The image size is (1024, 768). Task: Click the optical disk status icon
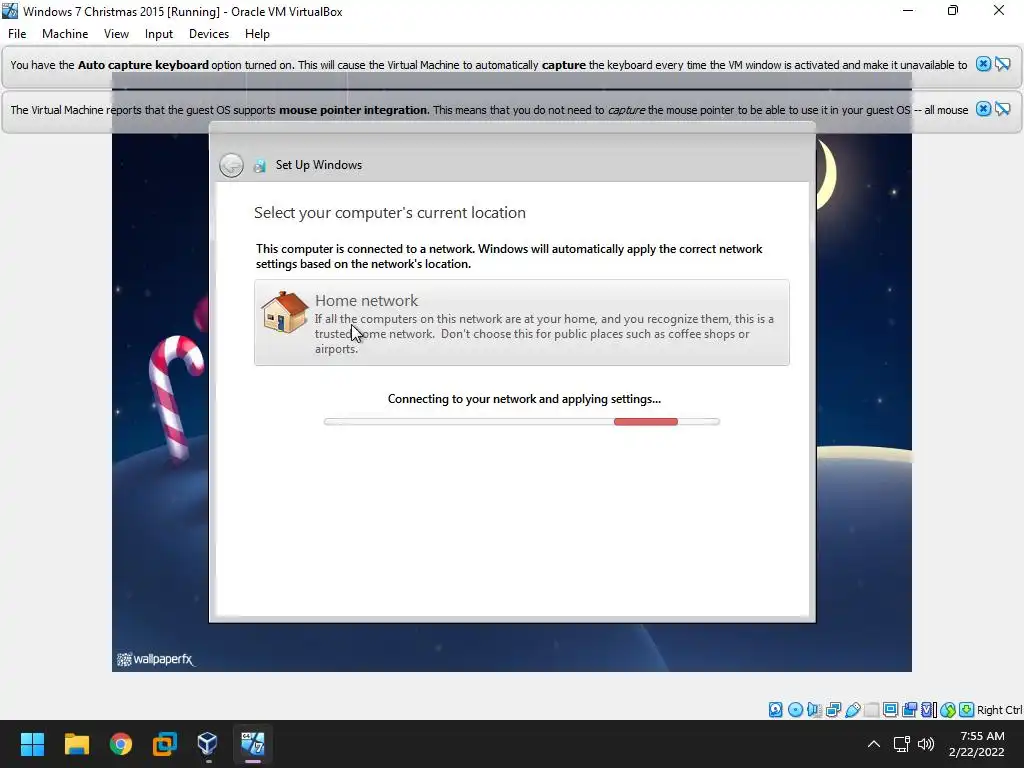pyautogui.click(x=795, y=710)
